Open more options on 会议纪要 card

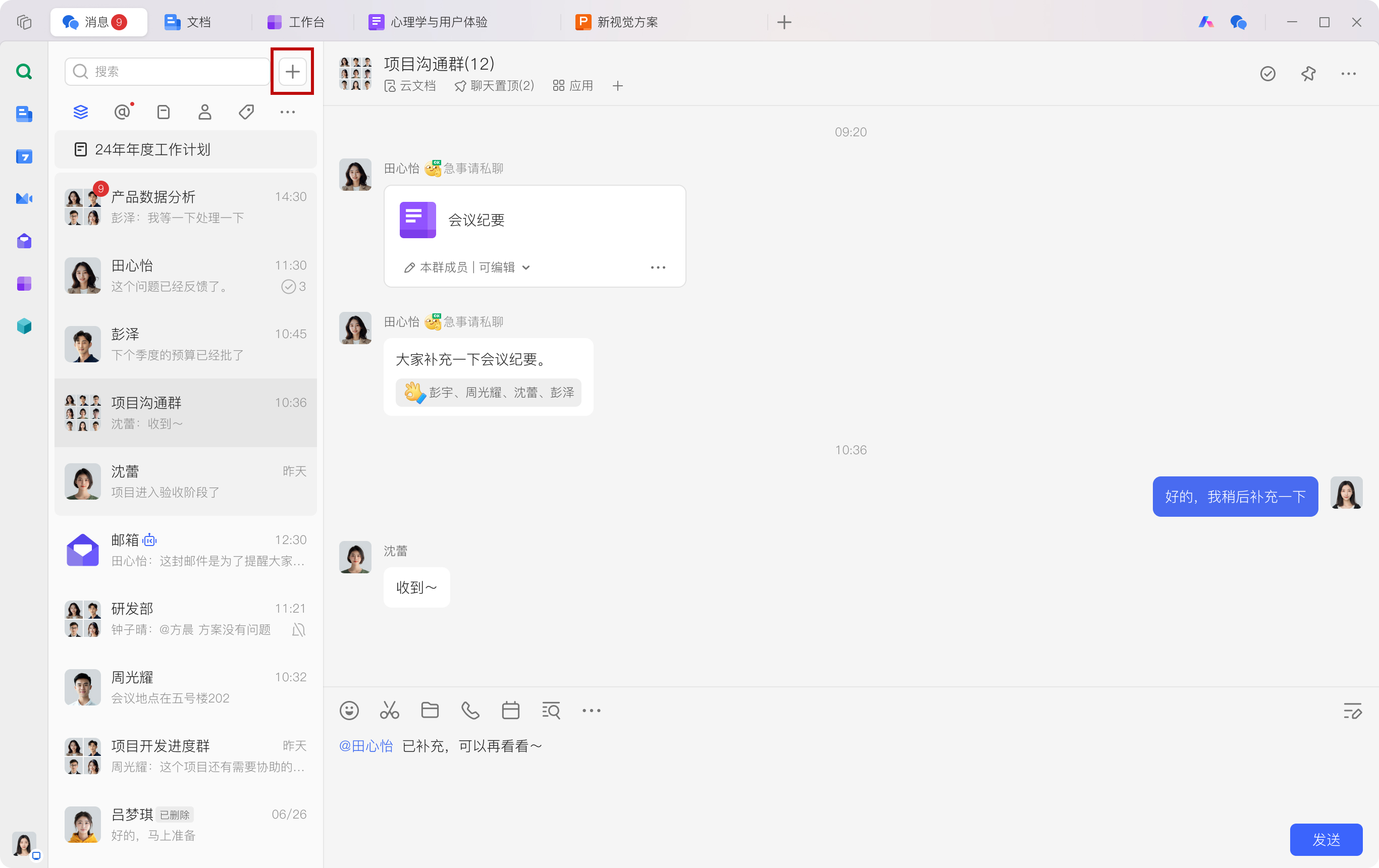coord(658,267)
